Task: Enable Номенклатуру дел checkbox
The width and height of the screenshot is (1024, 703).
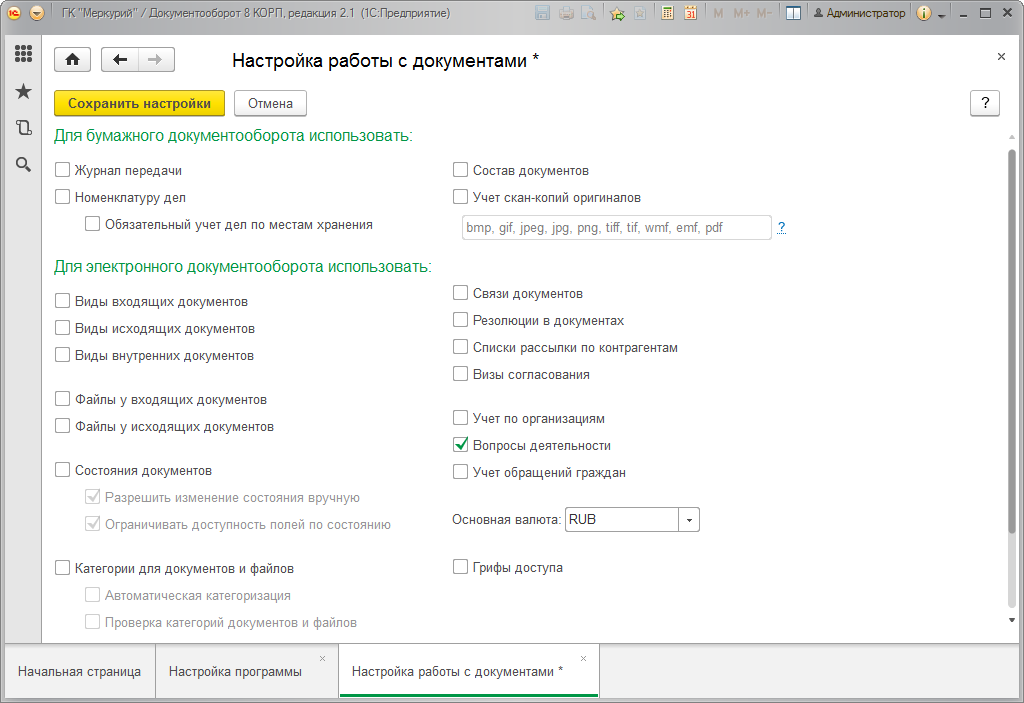Action: point(63,197)
